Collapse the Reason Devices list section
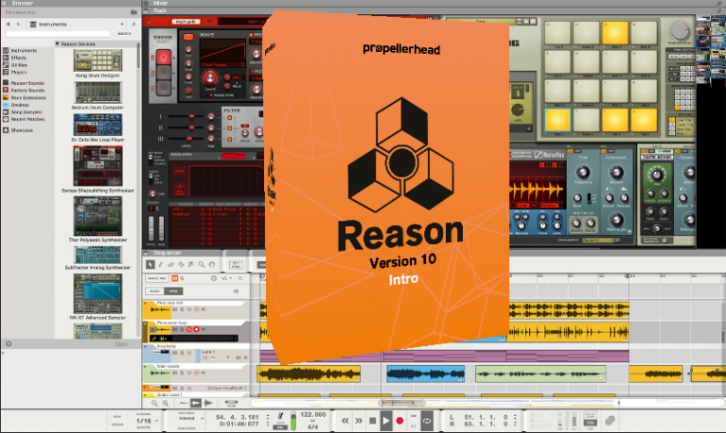The height and width of the screenshot is (433, 726). [57, 44]
